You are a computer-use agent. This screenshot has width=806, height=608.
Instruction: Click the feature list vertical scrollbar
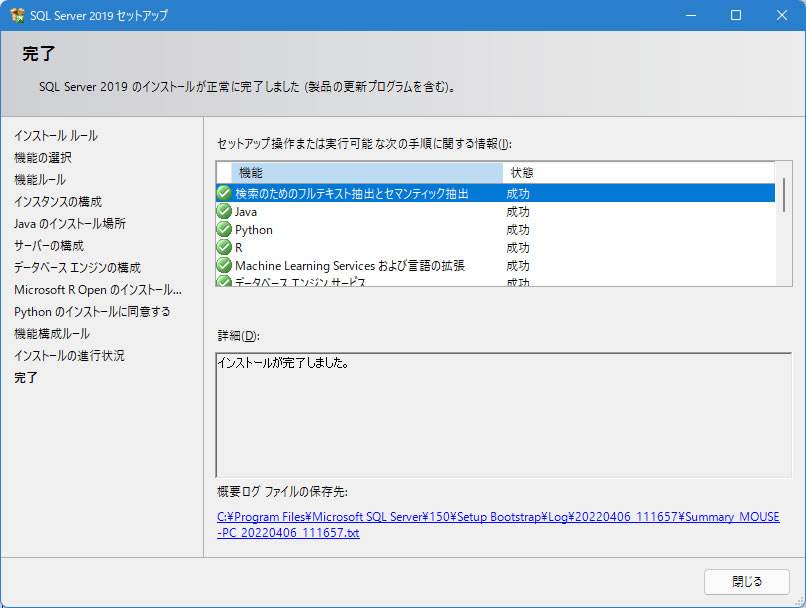coord(784,195)
